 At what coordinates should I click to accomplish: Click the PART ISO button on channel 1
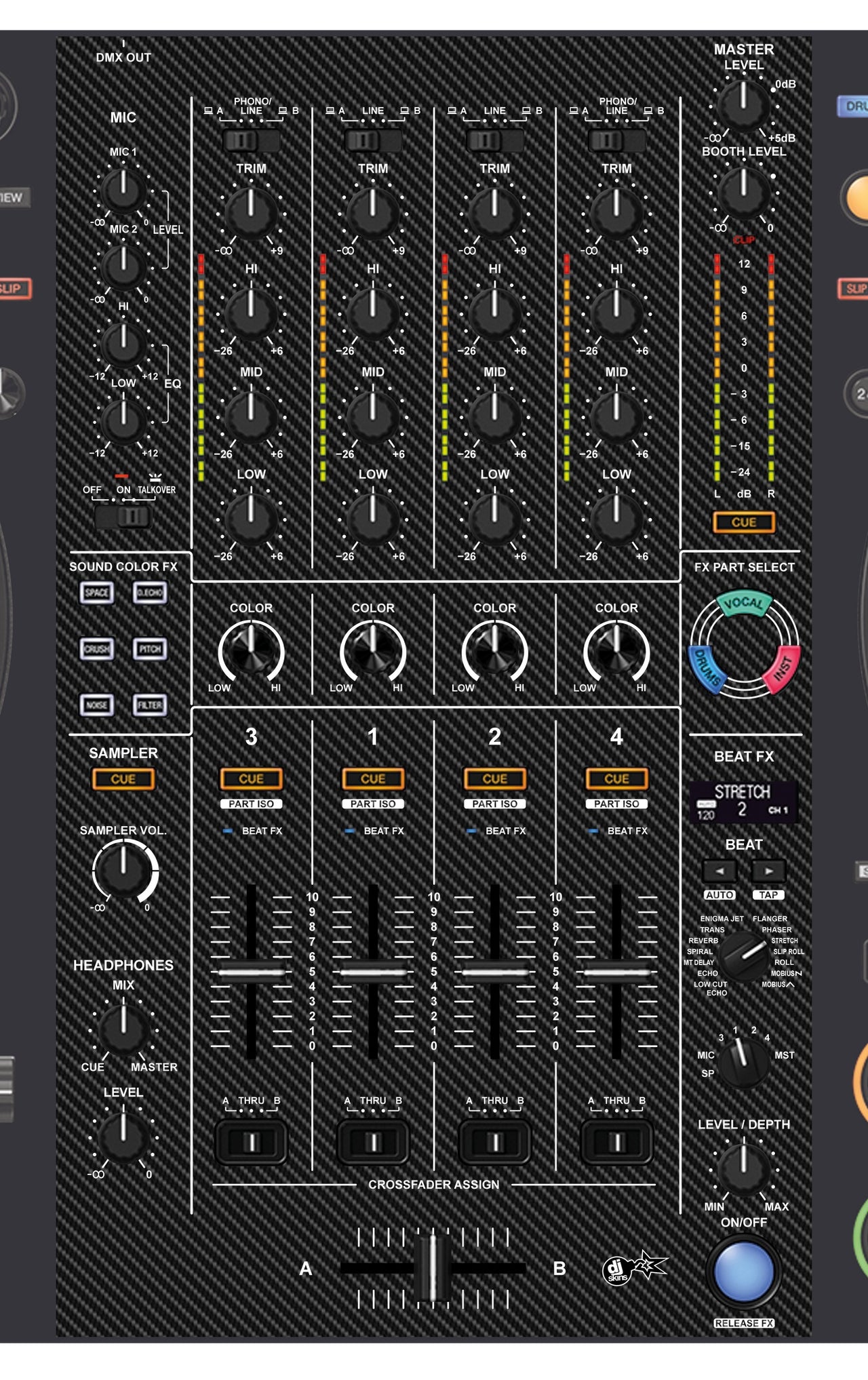[373, 804]
